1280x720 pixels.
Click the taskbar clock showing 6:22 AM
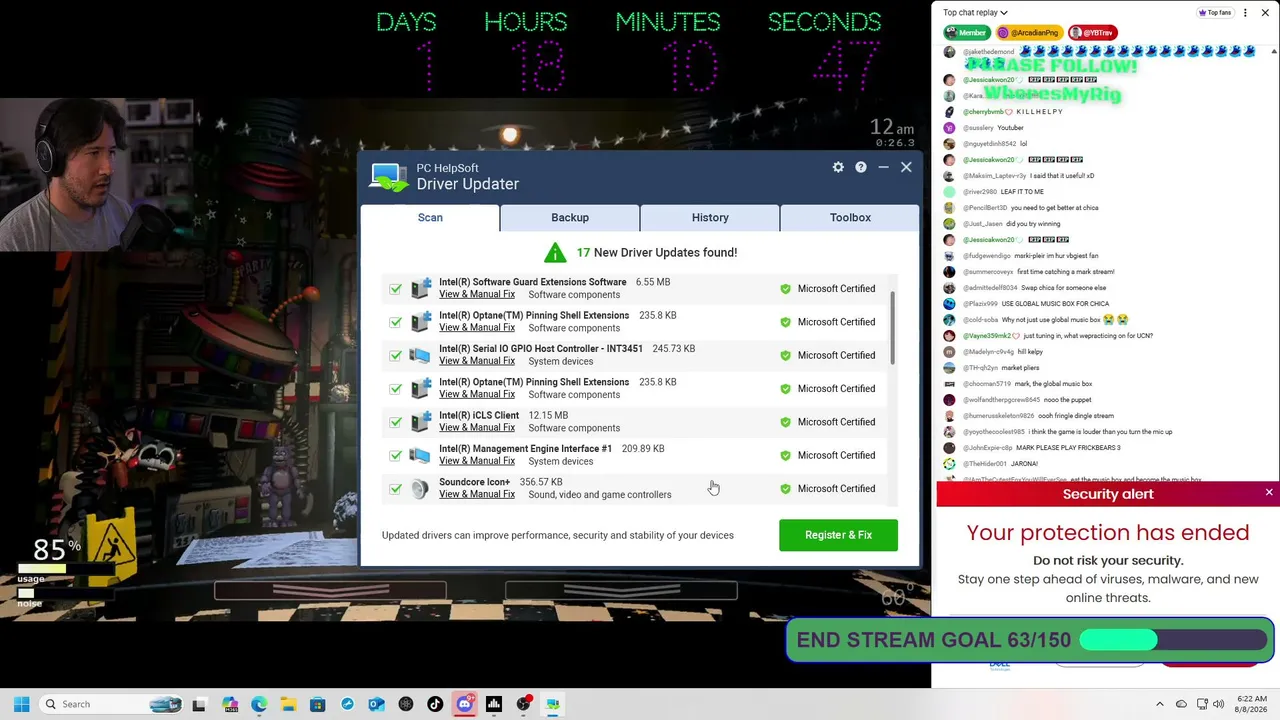click(1251, 704)
